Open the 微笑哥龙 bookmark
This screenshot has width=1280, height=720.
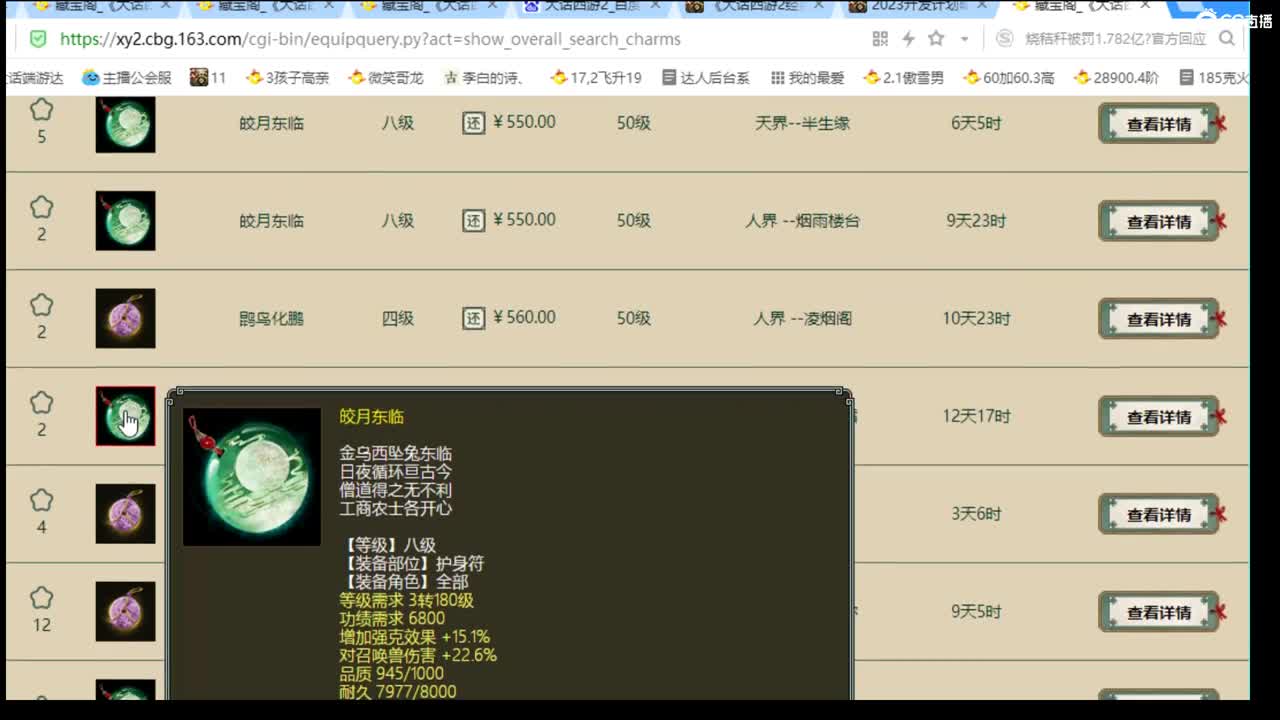(x=385, y=77)
